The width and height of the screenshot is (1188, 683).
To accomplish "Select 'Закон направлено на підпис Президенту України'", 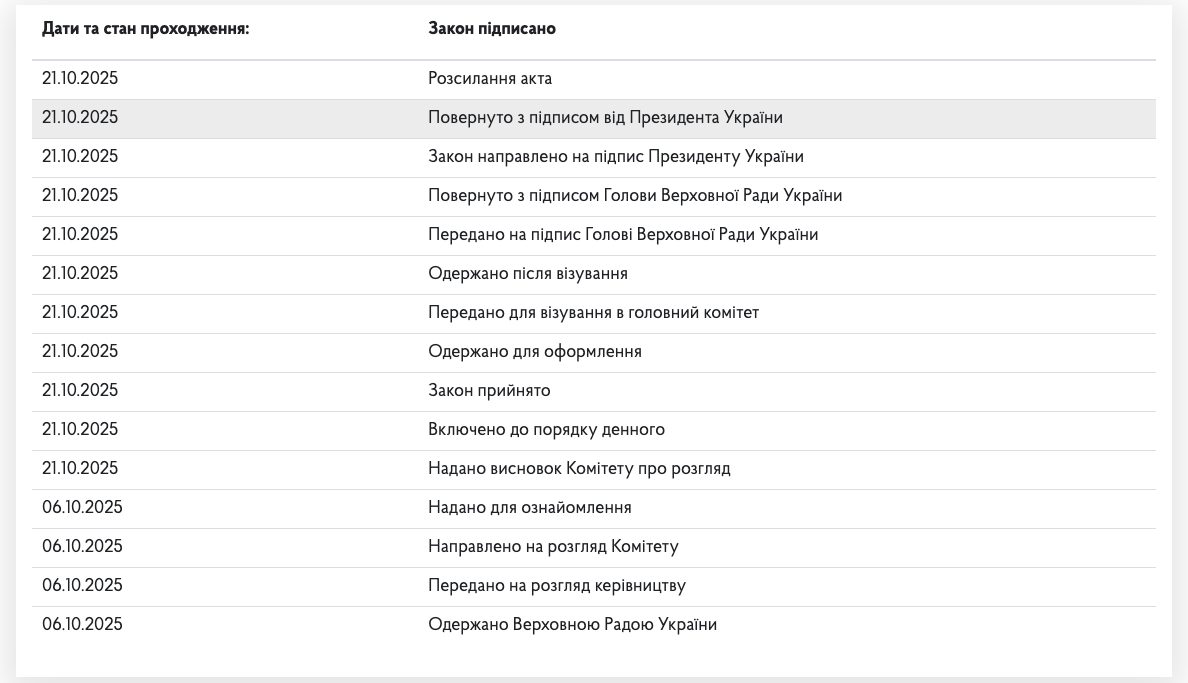I will tap(616, 157).
